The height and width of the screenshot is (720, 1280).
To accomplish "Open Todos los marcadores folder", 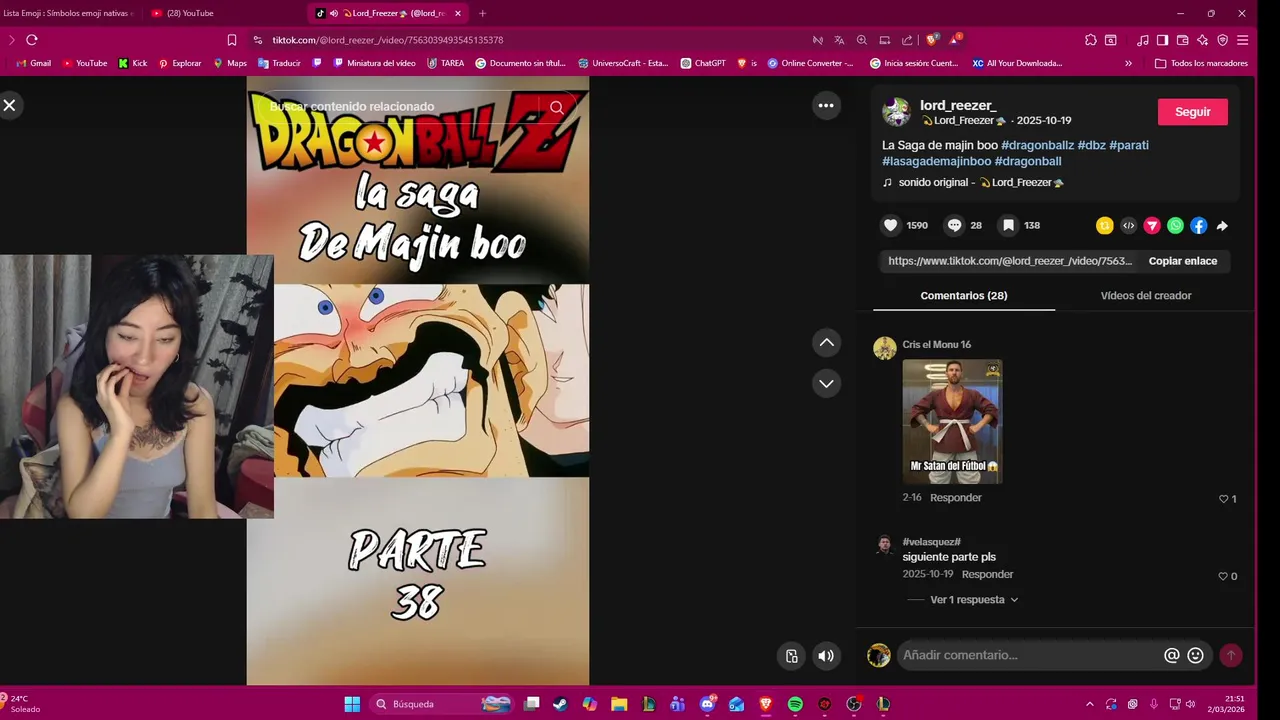I will pos(1201,63).
